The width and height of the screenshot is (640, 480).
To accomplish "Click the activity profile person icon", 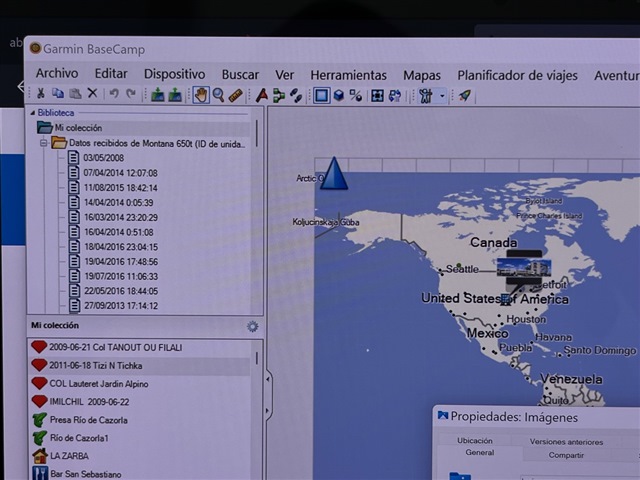I will [x=426, y=96].
